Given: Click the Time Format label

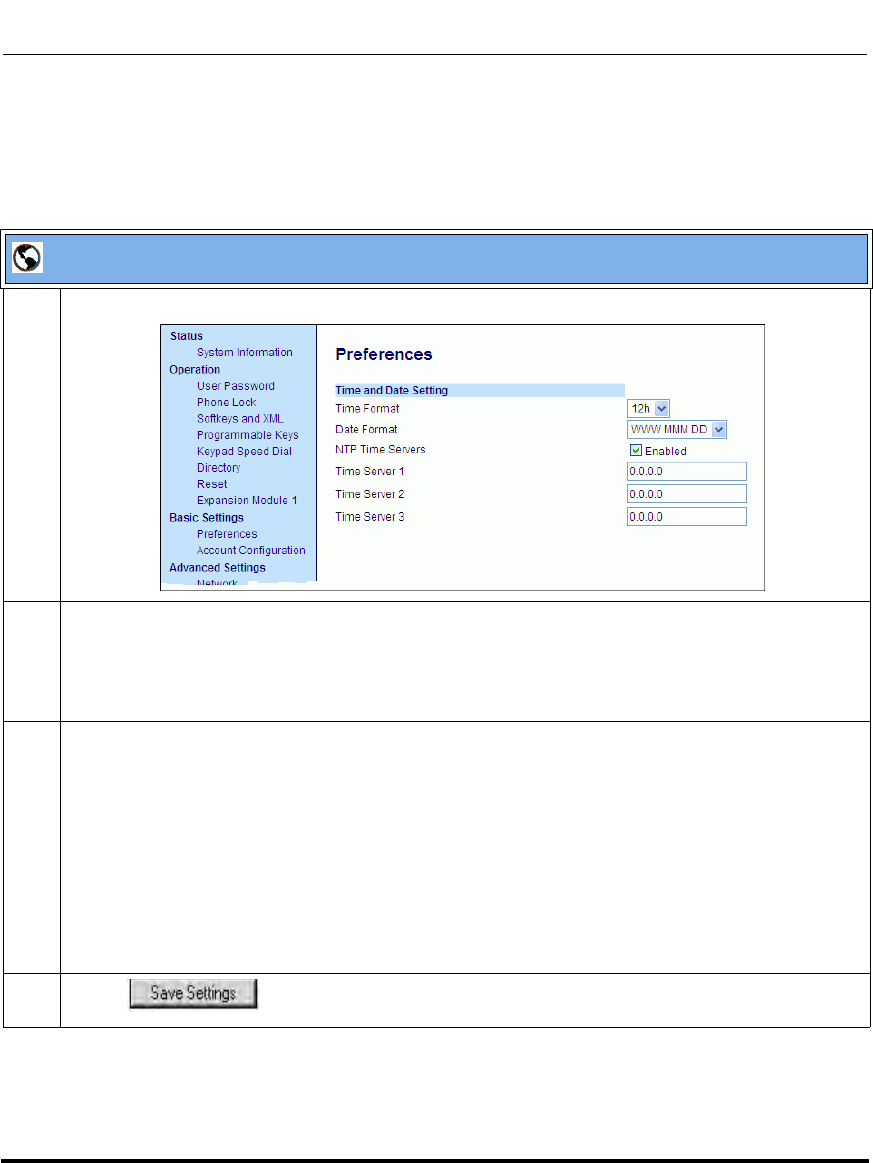Looking at the screenshot, I should [x=367, y=409].
